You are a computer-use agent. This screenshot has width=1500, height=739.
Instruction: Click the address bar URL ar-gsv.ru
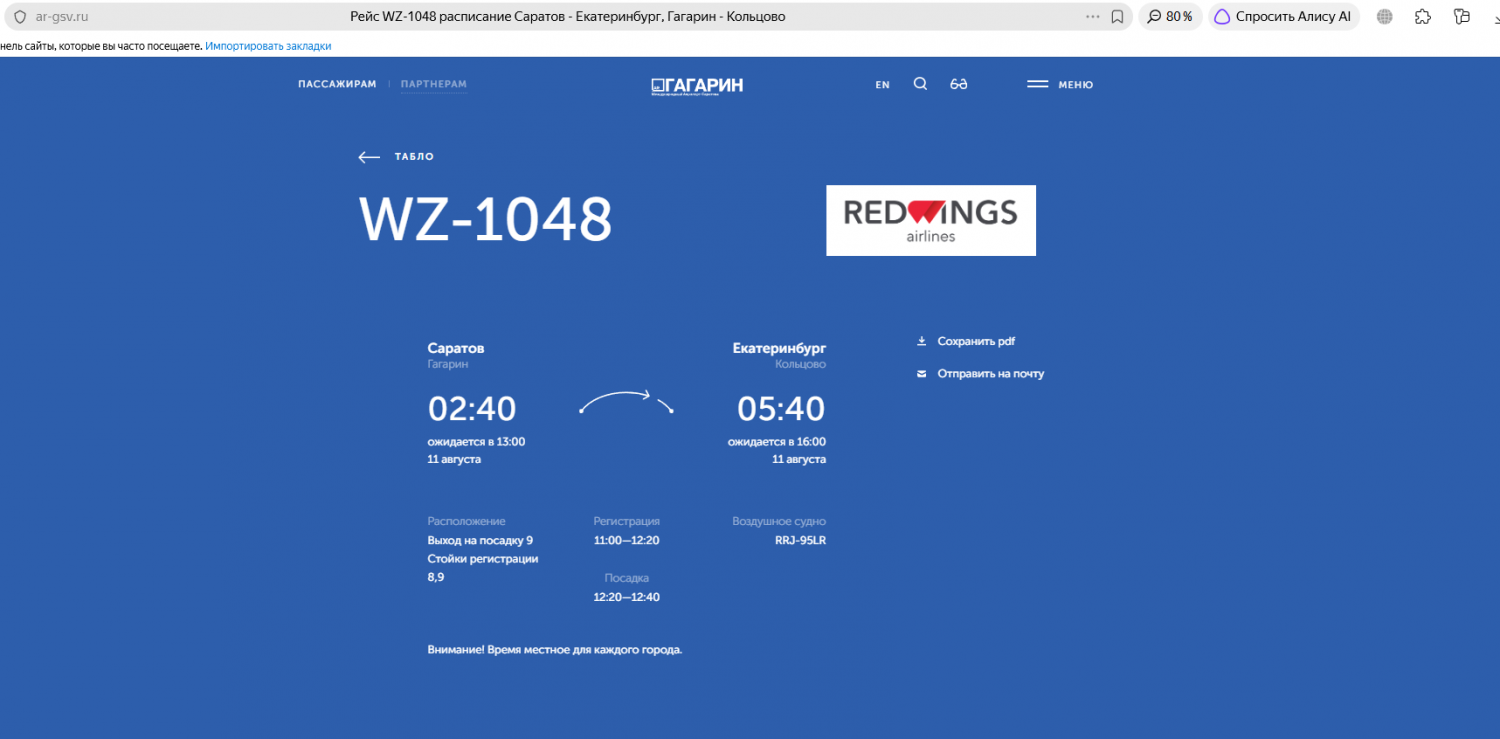pos(62,17)
